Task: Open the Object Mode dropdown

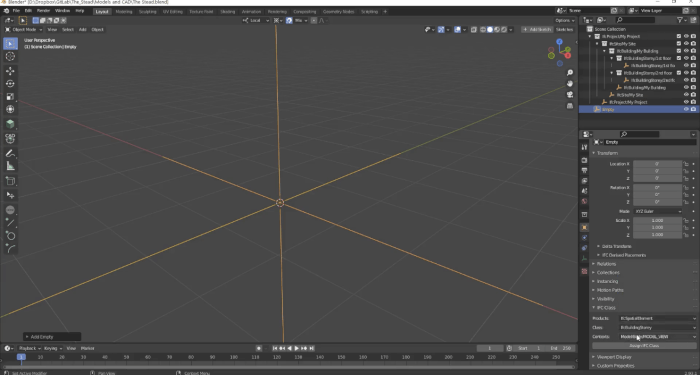Action: point(24,29)
